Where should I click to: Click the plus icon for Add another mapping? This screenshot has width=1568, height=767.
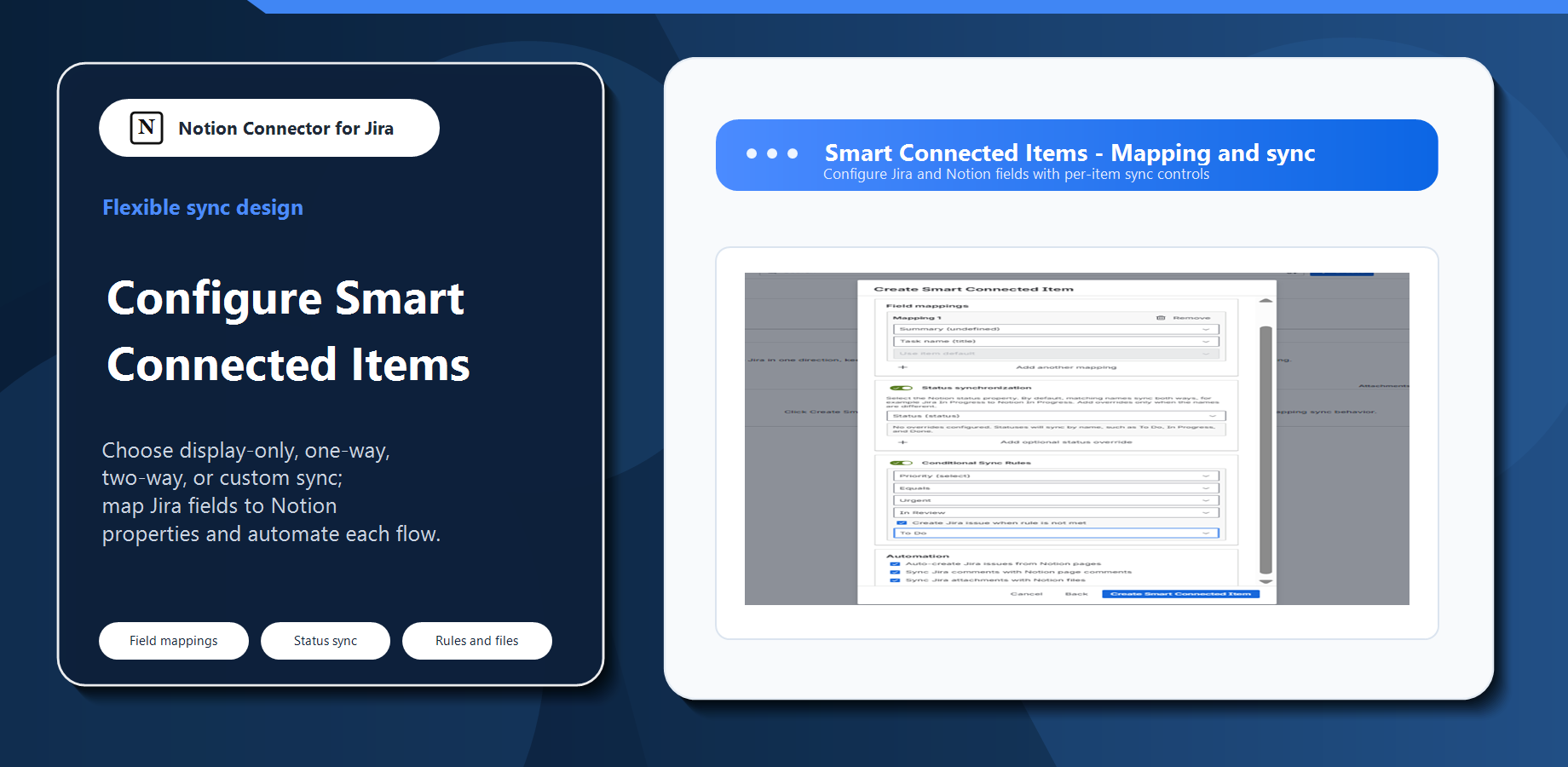pyautogui.click(x=902, y=367)
